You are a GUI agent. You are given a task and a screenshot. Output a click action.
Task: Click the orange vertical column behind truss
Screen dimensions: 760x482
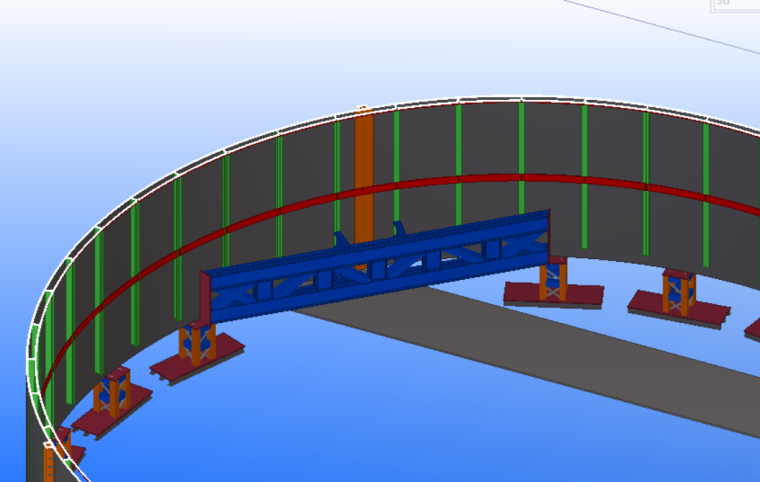(363, 170)
